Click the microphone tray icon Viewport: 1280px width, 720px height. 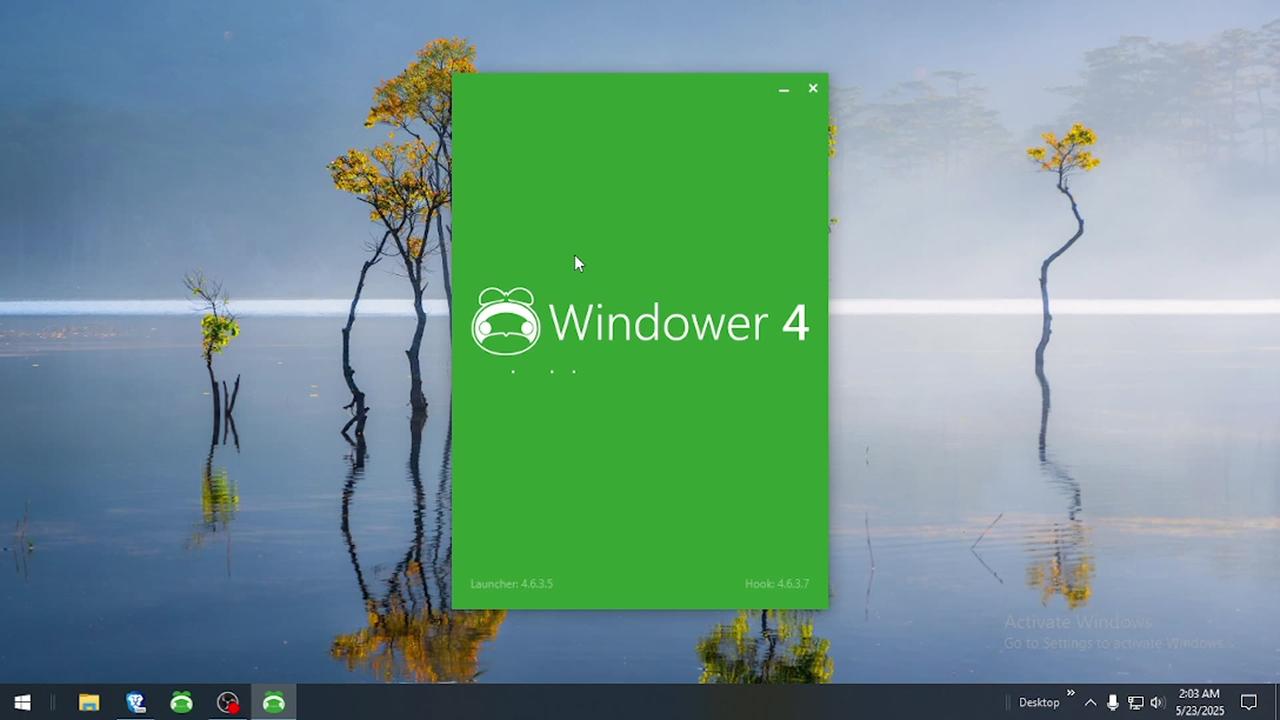click(x=1112, y=702)
